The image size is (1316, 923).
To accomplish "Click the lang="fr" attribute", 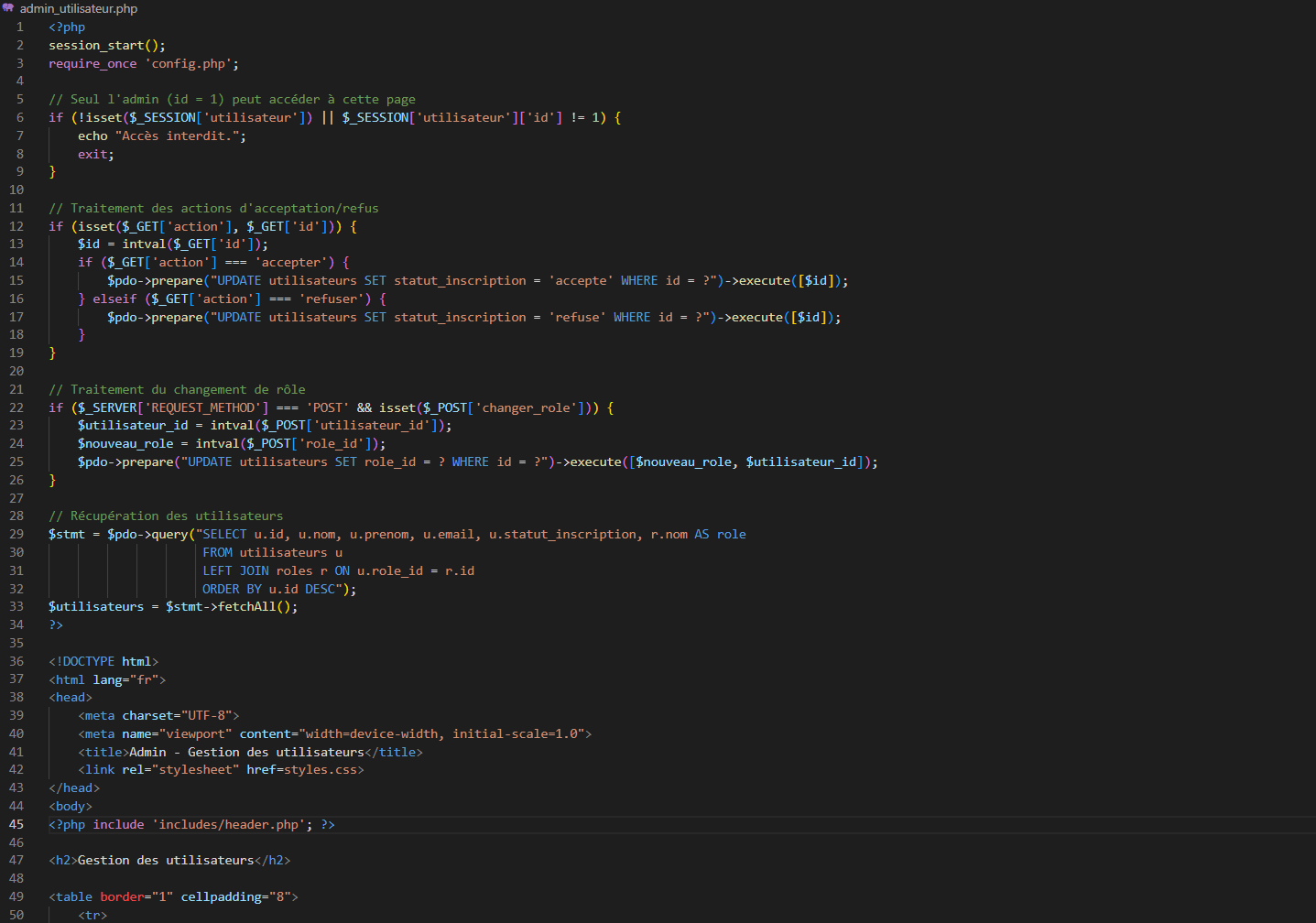I will pos(126,680).
